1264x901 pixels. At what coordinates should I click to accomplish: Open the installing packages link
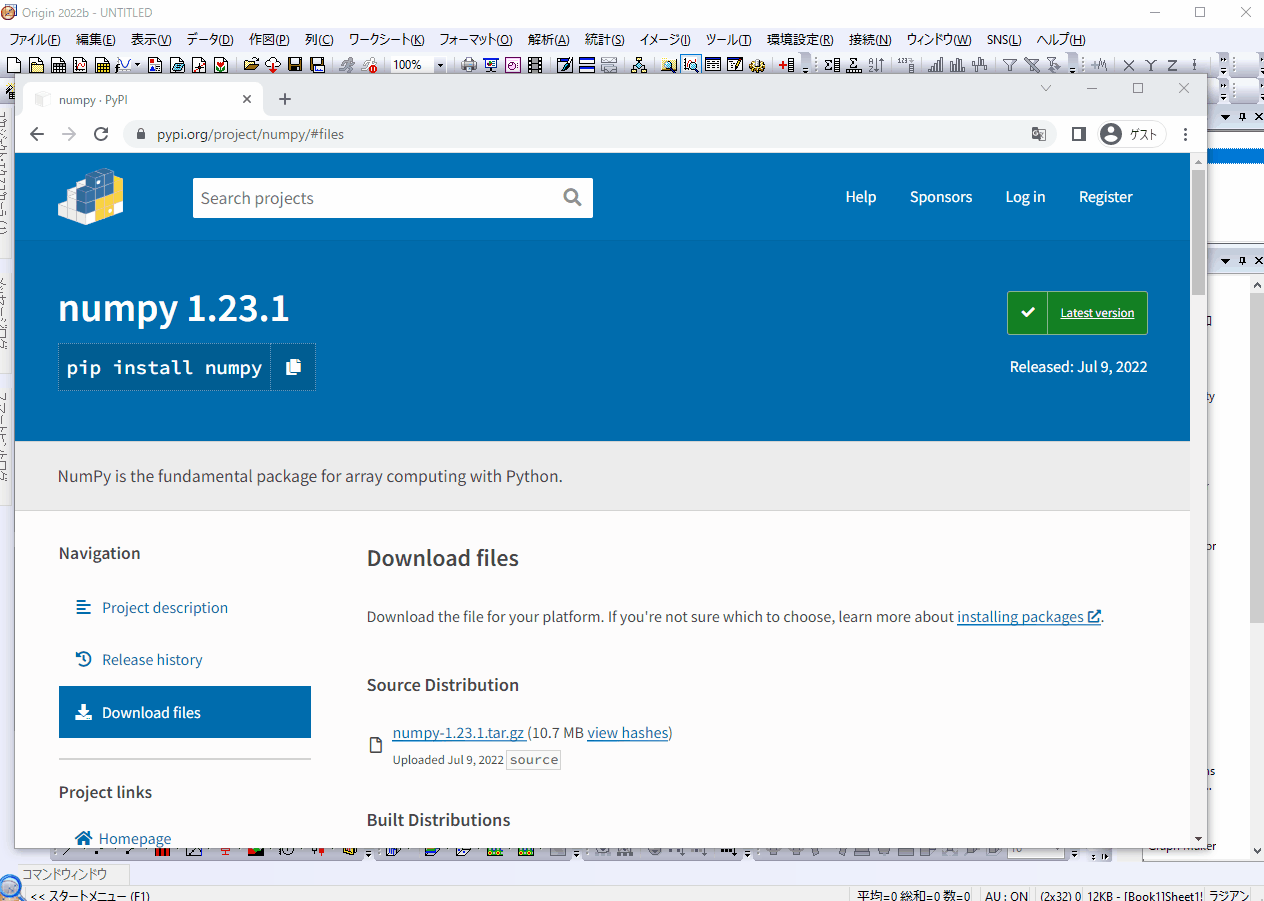coord(1029,617)
